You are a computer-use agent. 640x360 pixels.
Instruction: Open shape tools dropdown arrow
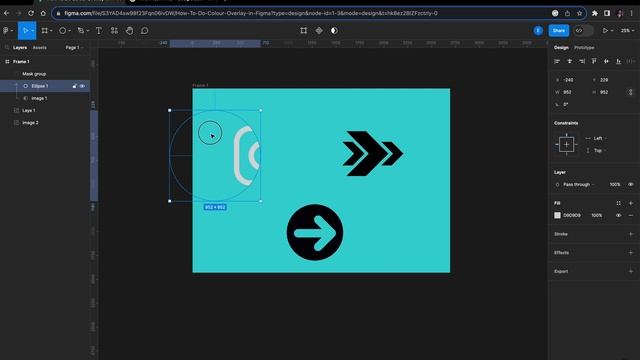(69, 31)
